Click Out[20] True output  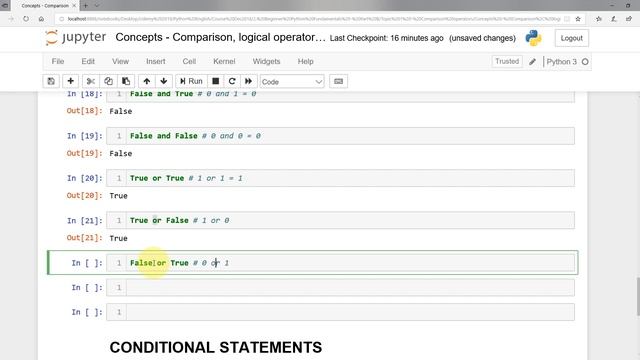click(x=118, y=196)
